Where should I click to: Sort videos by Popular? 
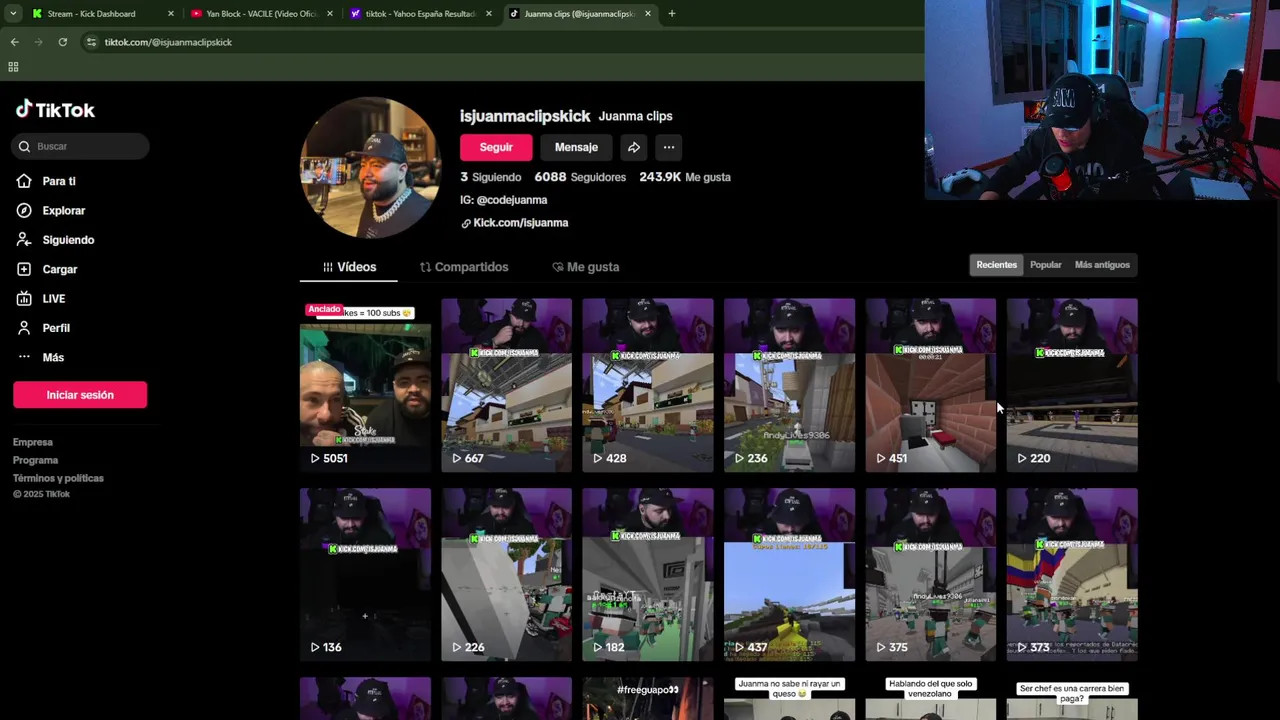click(1046, 265)
